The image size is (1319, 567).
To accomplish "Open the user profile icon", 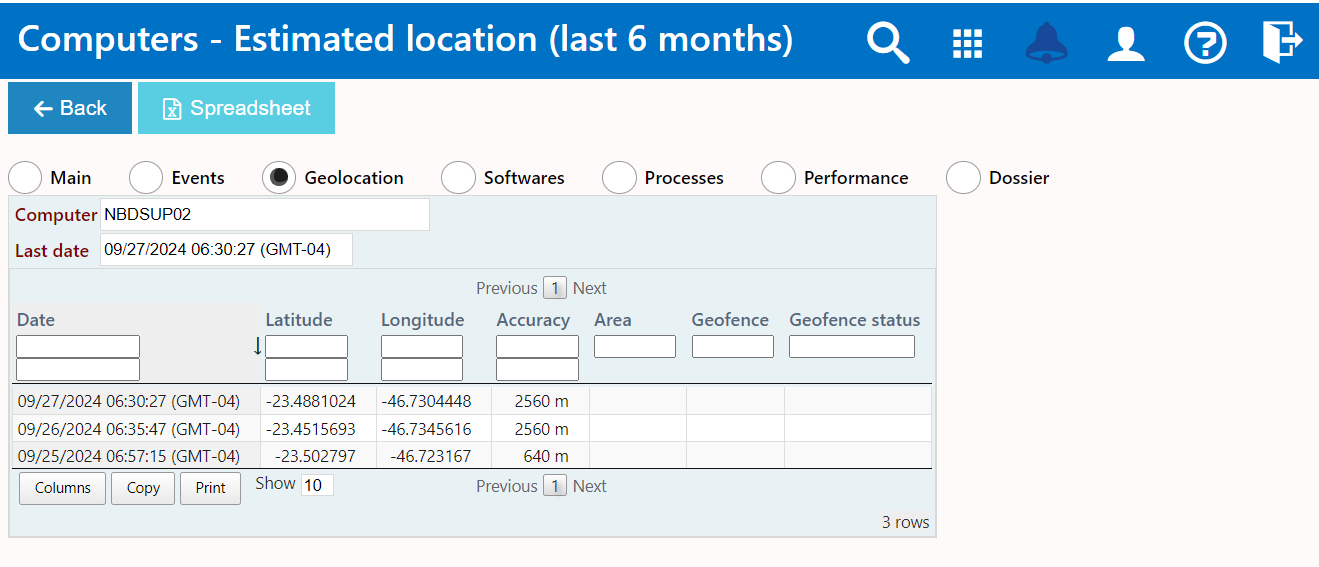I will click(x=1125, y=43).
